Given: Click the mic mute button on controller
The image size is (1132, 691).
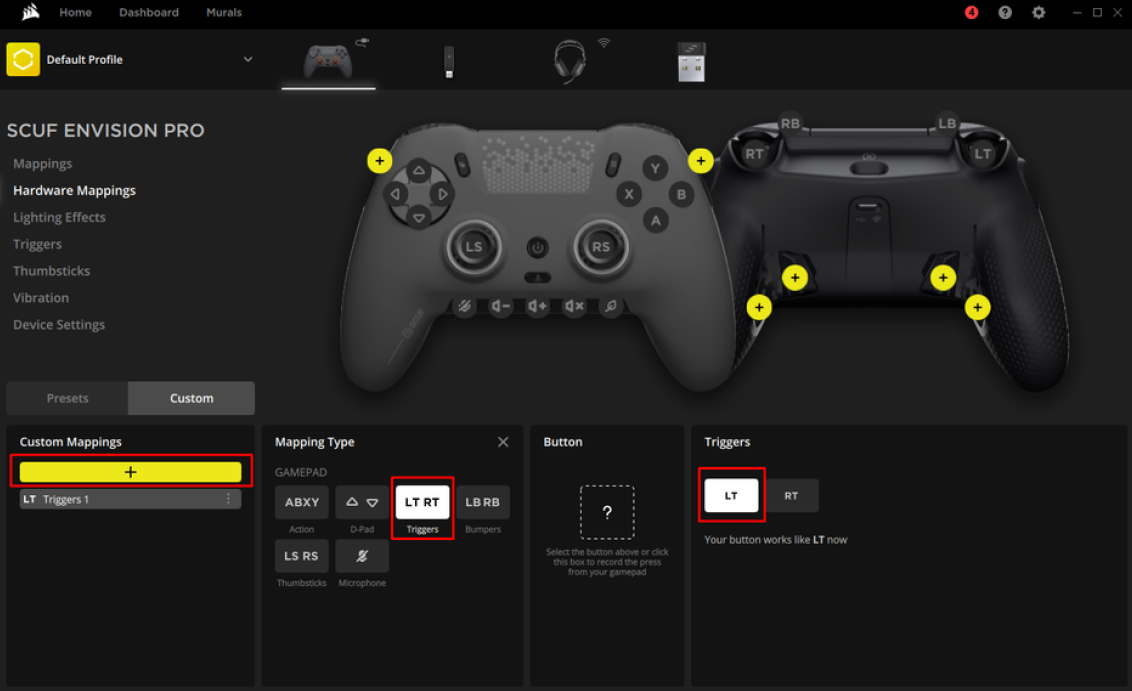Looking at the screenshot, I should click(464, 307).
